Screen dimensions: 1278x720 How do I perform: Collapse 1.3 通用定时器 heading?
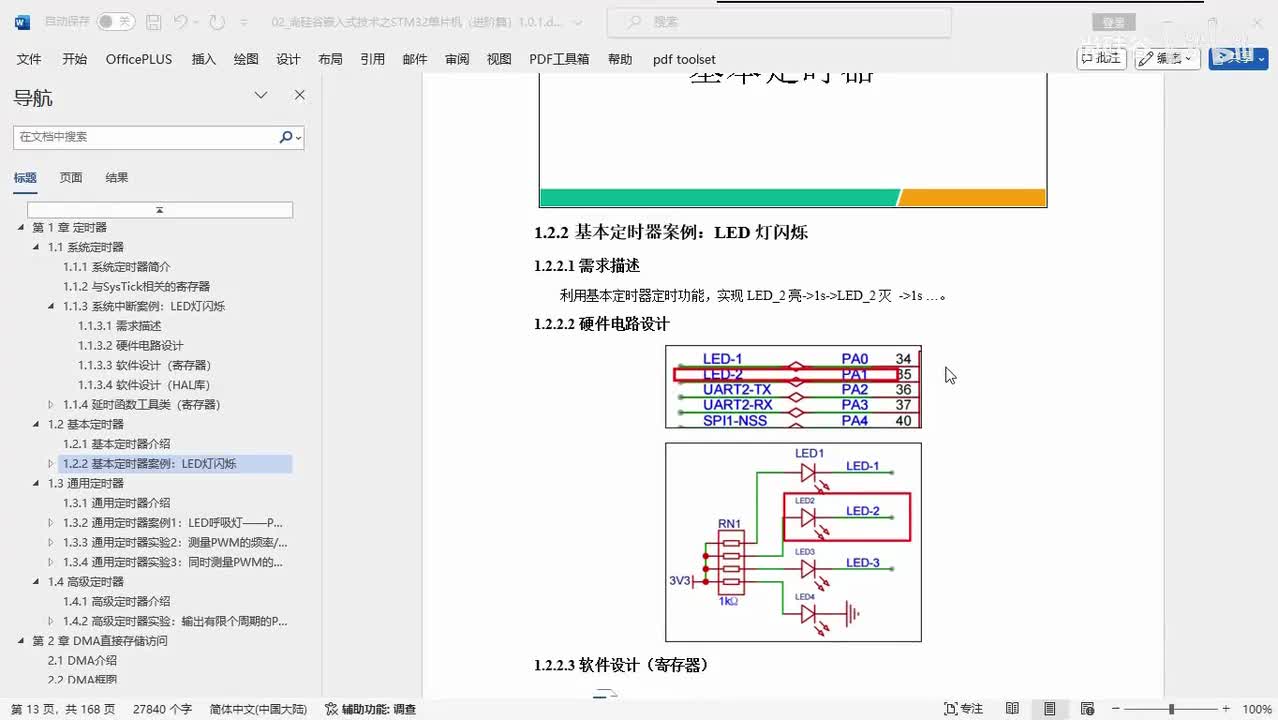[37, 483]
